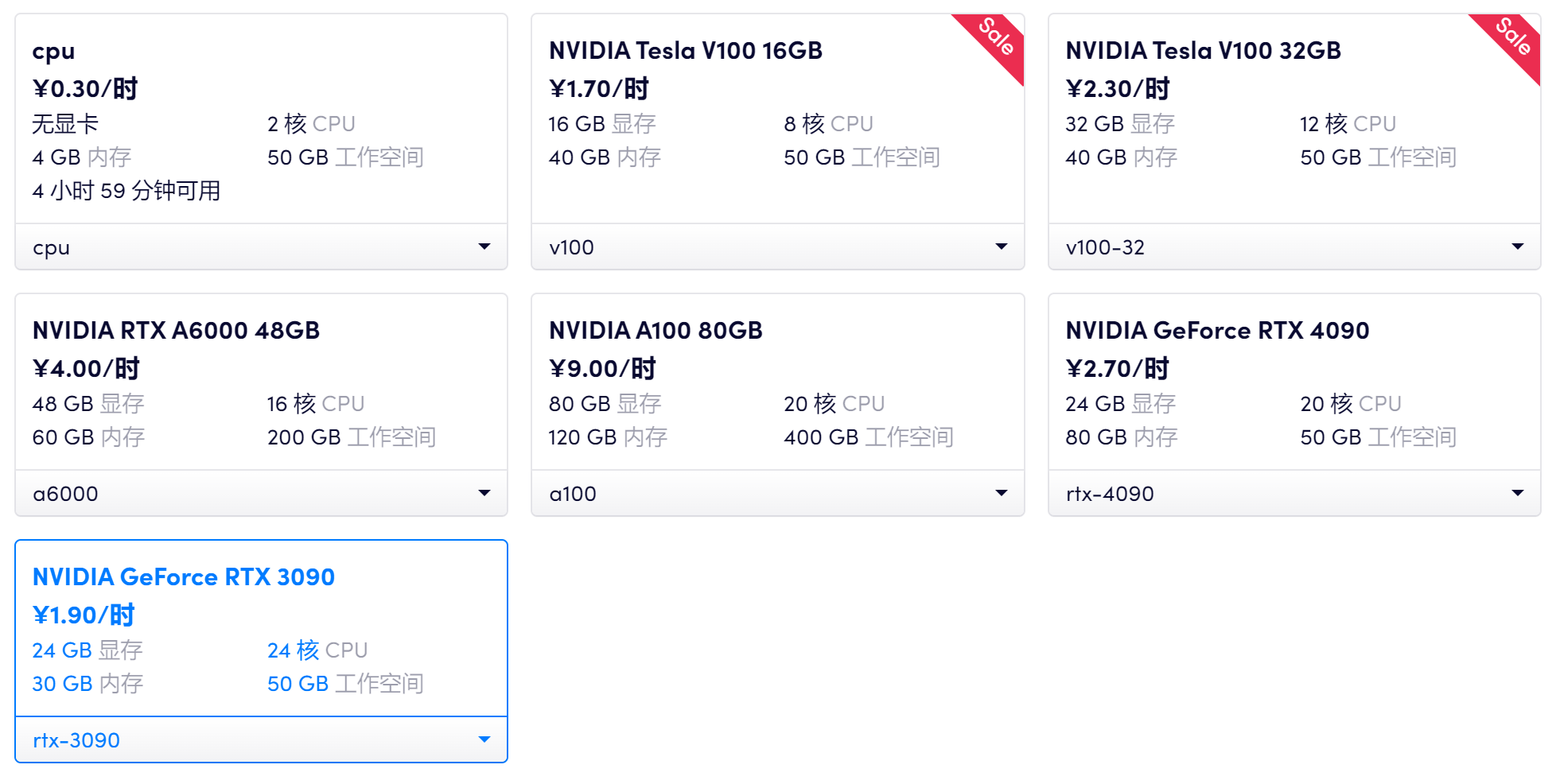The image size is (1560, 784).
Task: Click the ¥2.70/时 price
Action: click(1118, 368)
